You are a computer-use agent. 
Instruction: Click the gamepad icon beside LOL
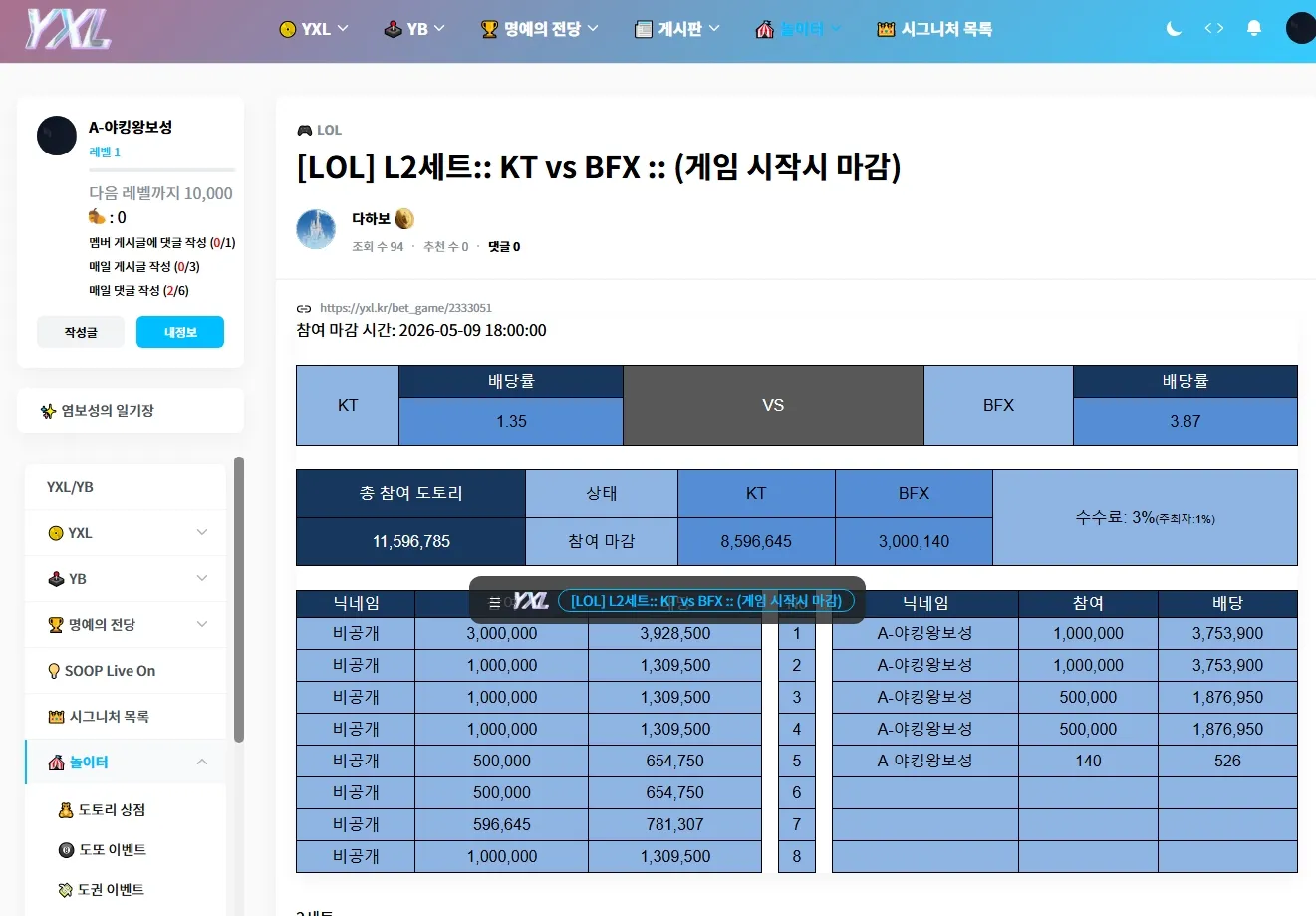305,130
